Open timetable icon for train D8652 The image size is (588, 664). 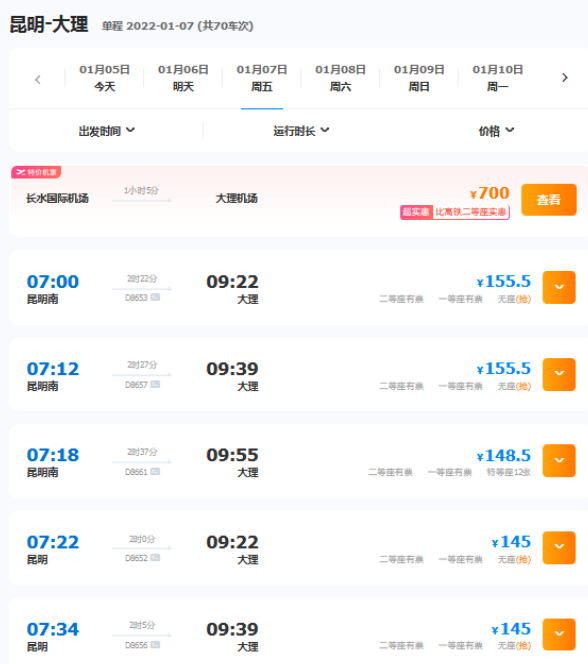pos(155,558)
